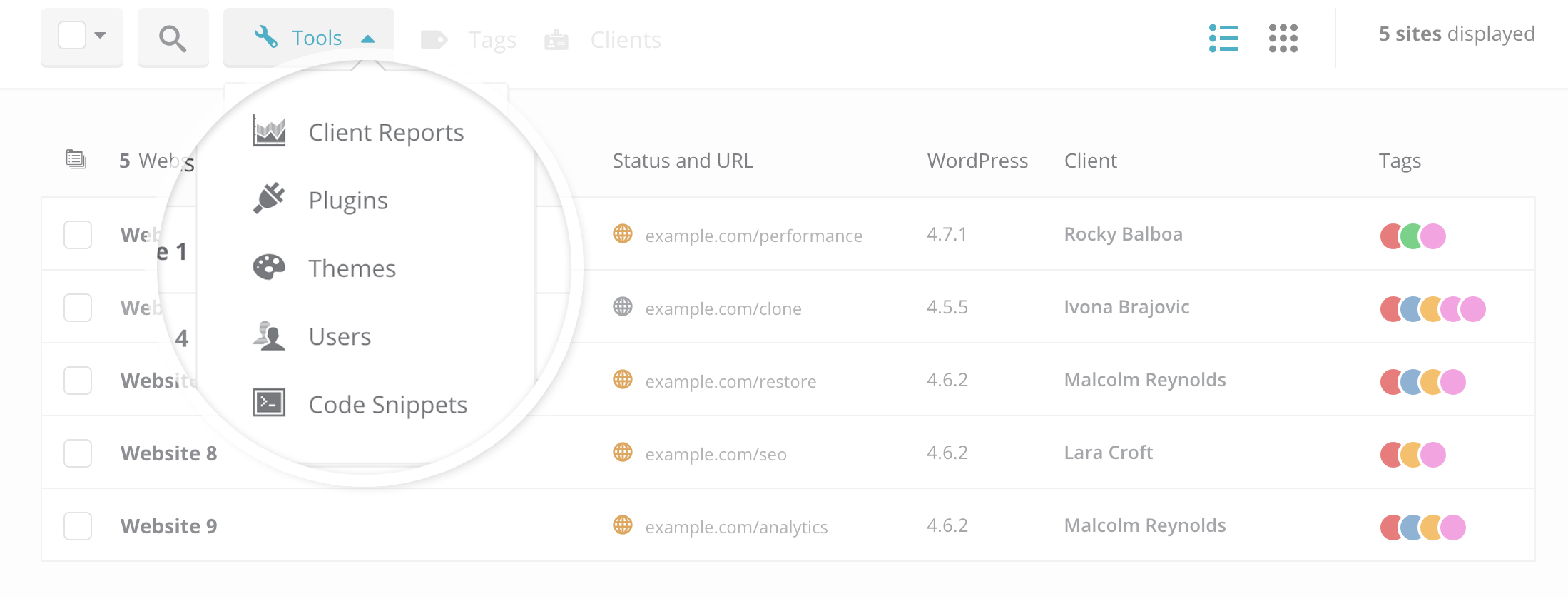Click globe status icon for example.com/clone
This screenshot has width=1568, height=599.
point(623,307)
